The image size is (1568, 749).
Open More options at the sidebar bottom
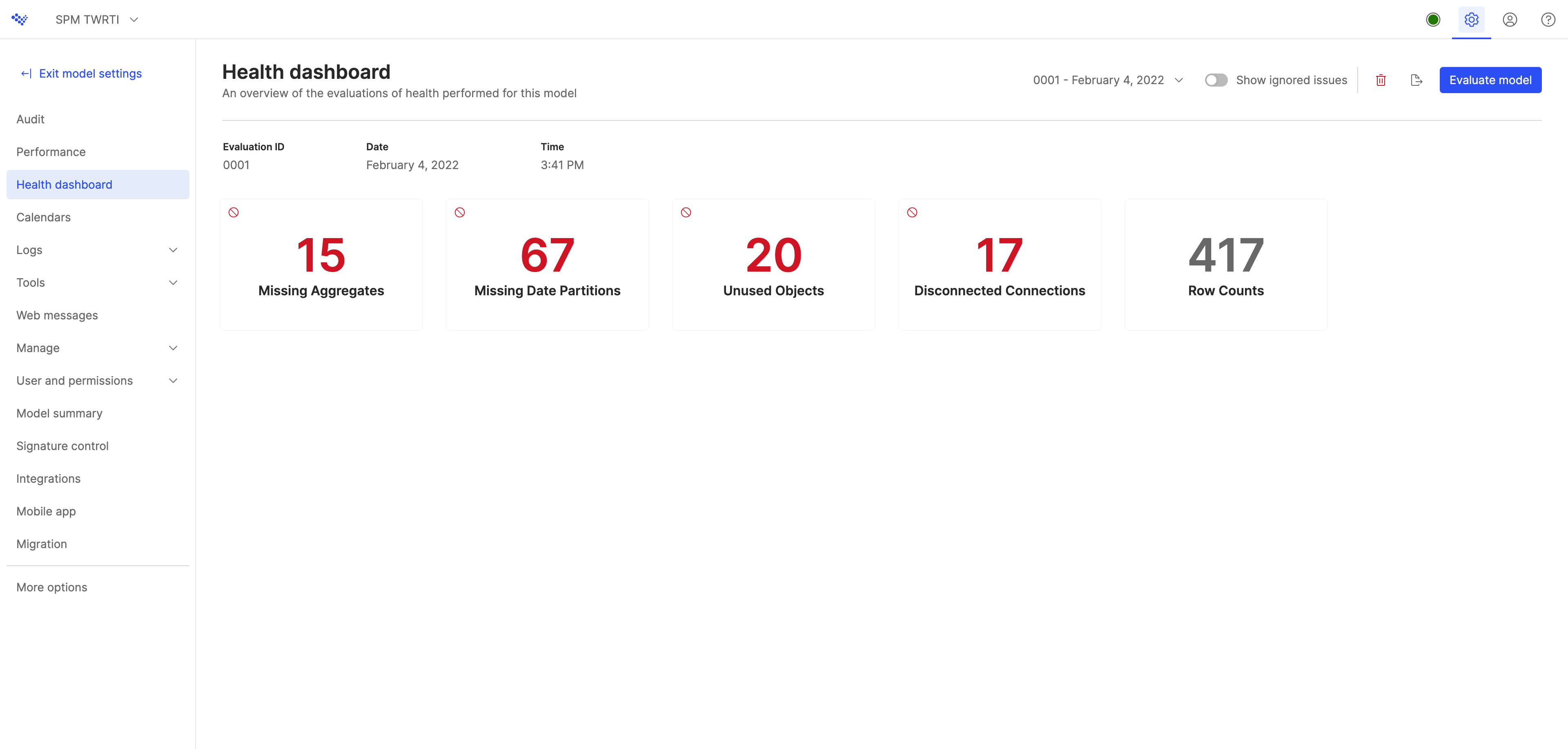(52, 587)
